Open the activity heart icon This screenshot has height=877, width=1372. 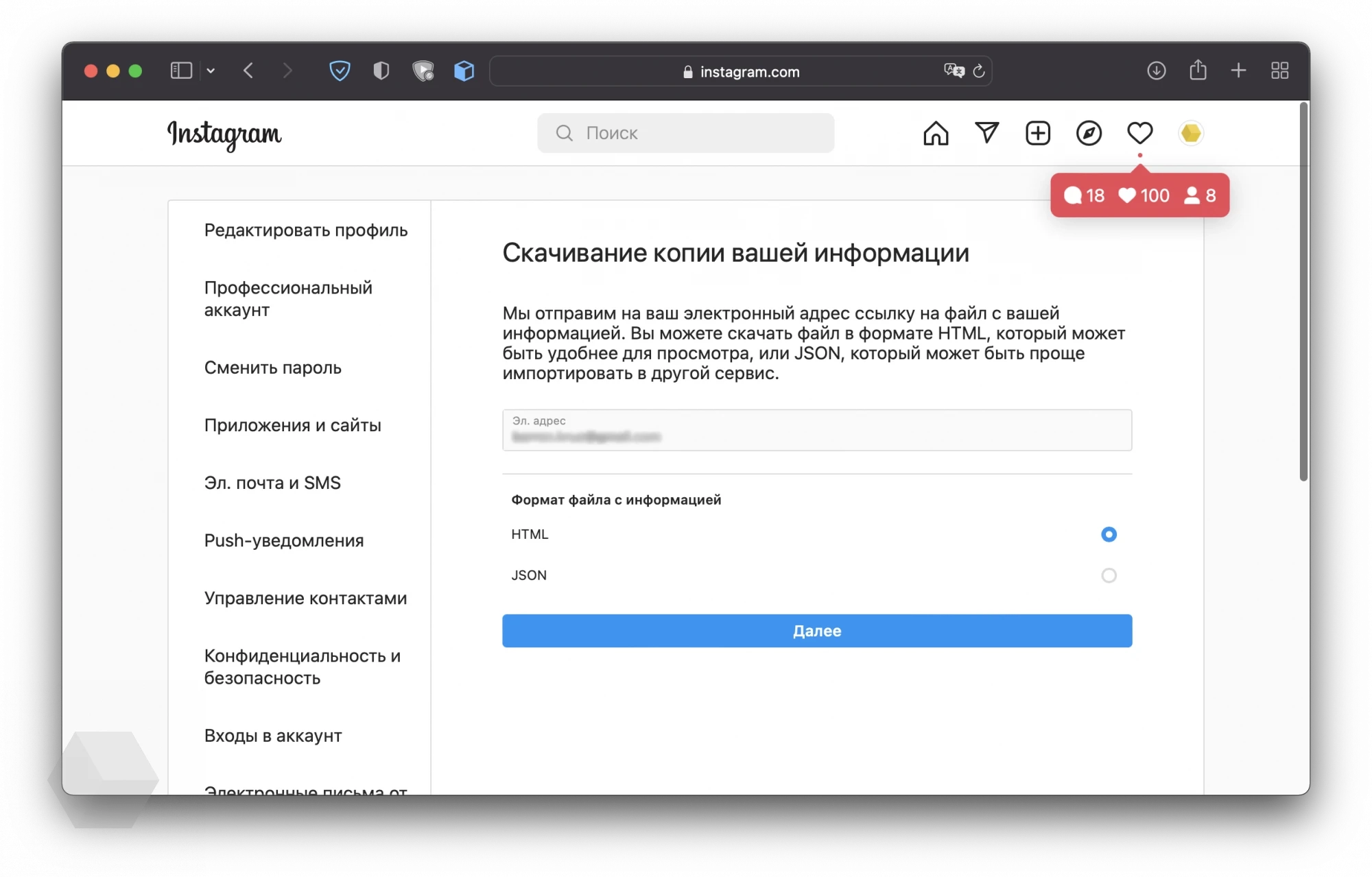pos(1140,133)
